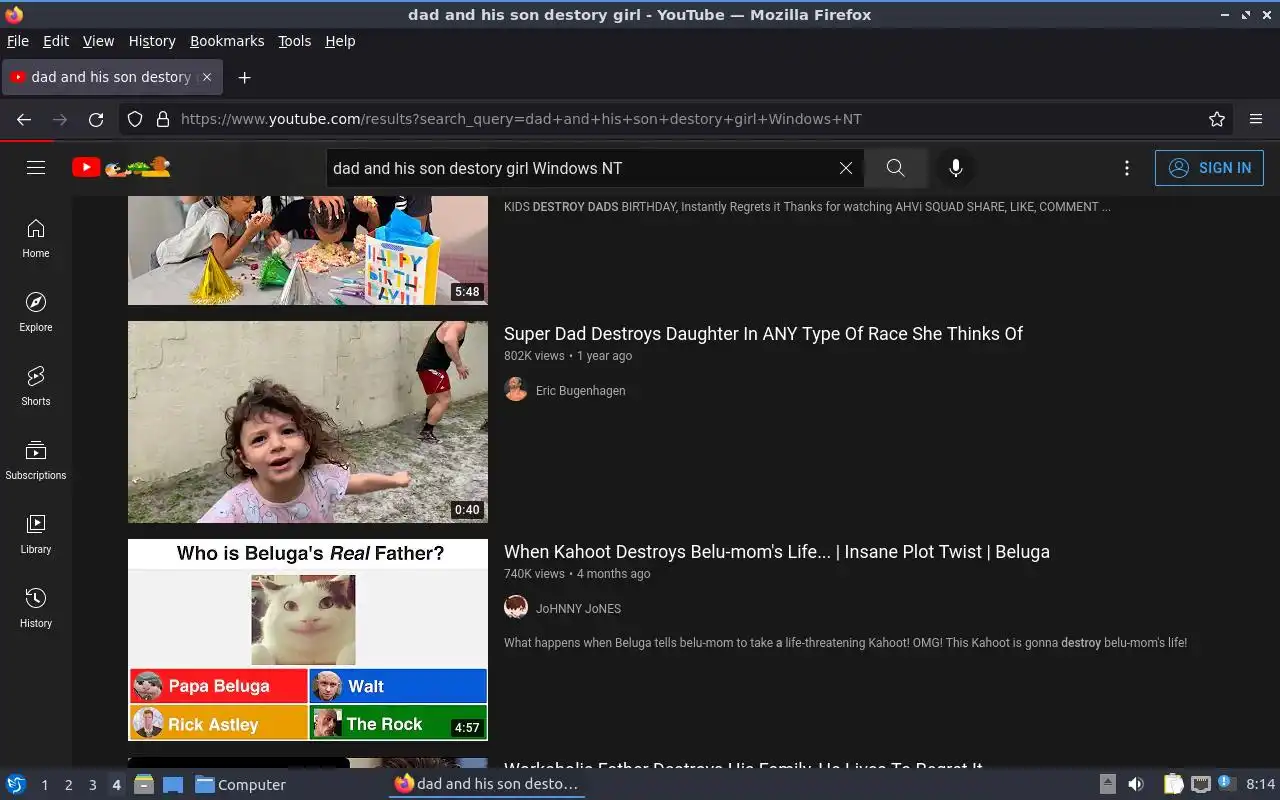Go to Home in the sidebar
The width and height of the screenshot is (1280, 800).
[36, 238]
